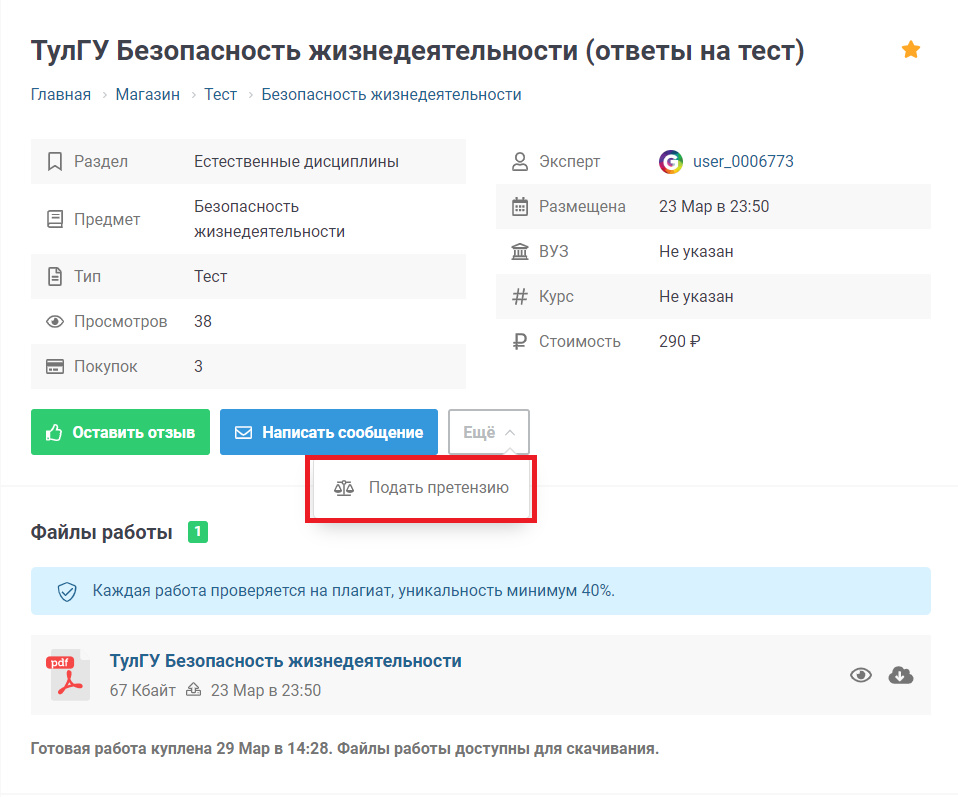Click the eye preview icon for the PDF
Viewport: 958px width, 797px height.
pyautogui.click(x=860, y=675)
